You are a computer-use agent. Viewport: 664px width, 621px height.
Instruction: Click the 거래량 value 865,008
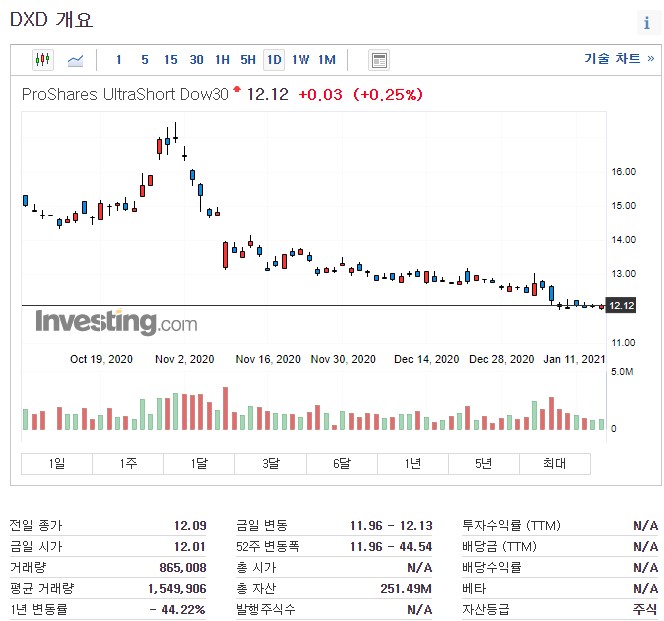pos(183,568)
